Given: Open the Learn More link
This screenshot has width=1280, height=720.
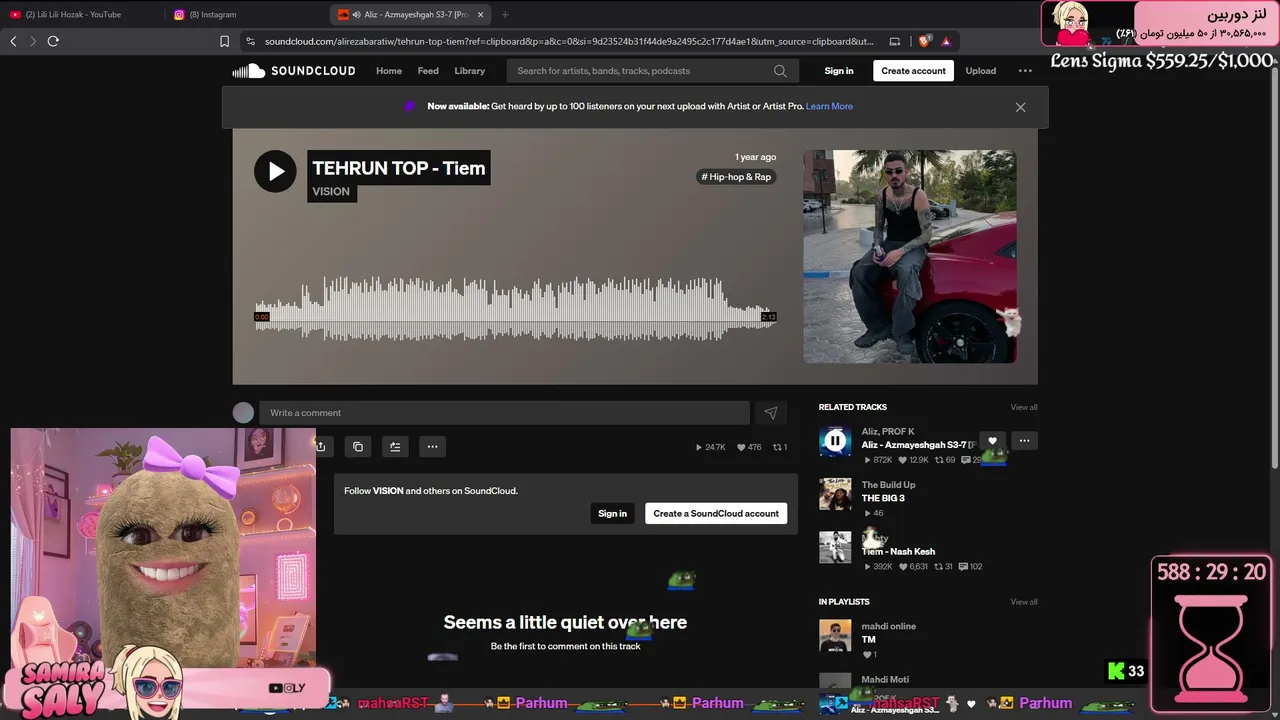Looking at the screenshot, I should (x=829, y=107).
